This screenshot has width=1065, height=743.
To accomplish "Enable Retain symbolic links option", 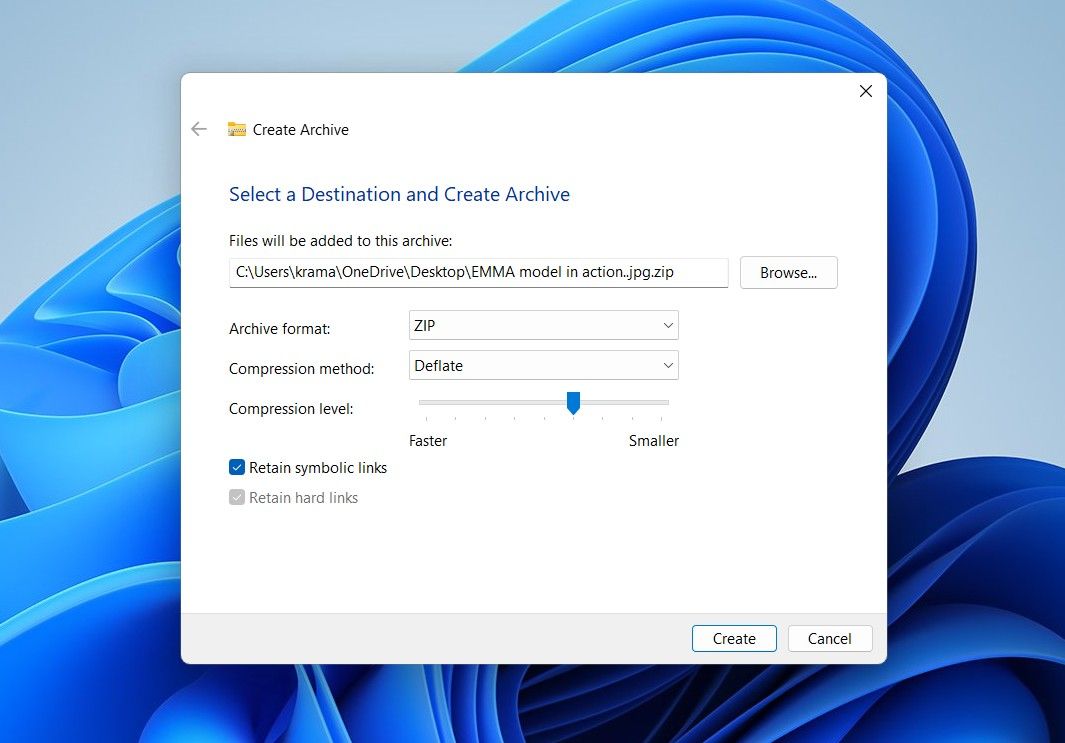I will (236, 466).
